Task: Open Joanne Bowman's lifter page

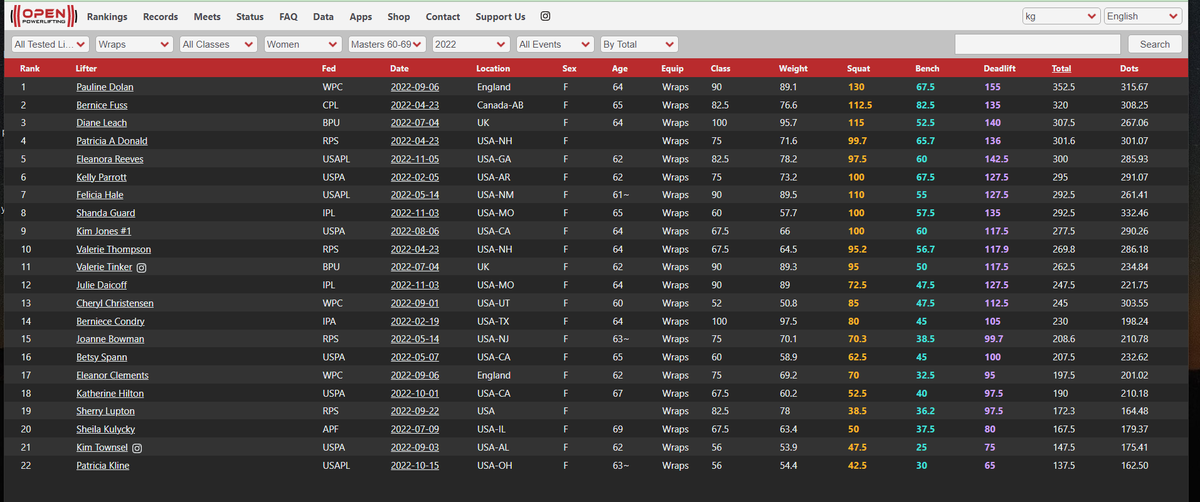Action: [109, 339]
